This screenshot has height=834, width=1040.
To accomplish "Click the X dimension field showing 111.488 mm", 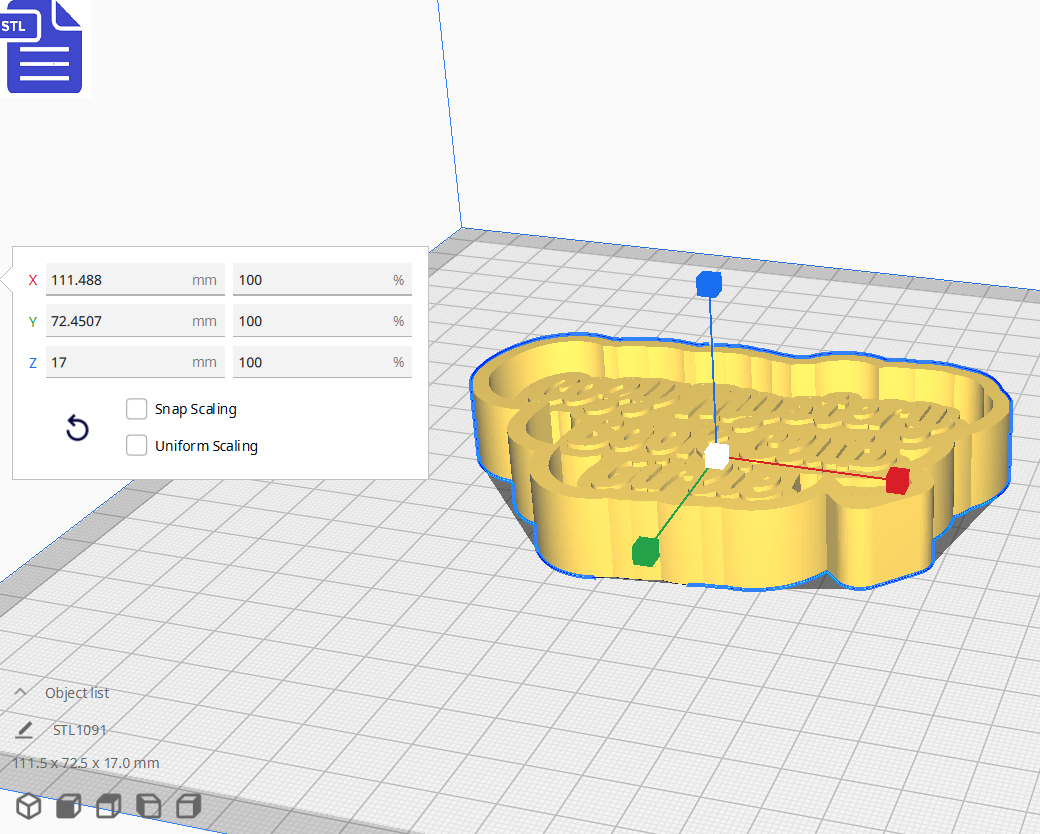I will coord(118,280).
